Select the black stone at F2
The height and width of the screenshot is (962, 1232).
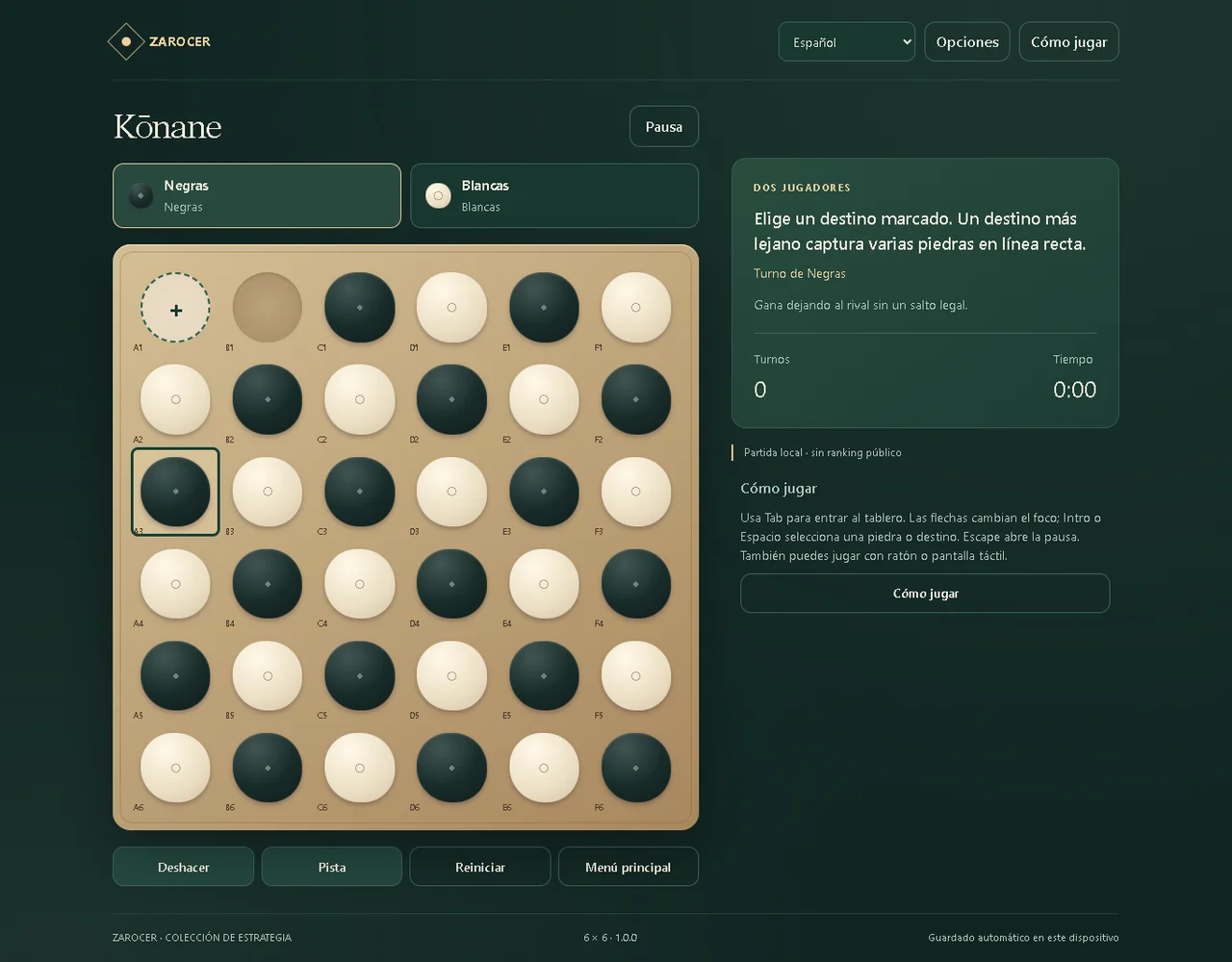coord(636,399)
